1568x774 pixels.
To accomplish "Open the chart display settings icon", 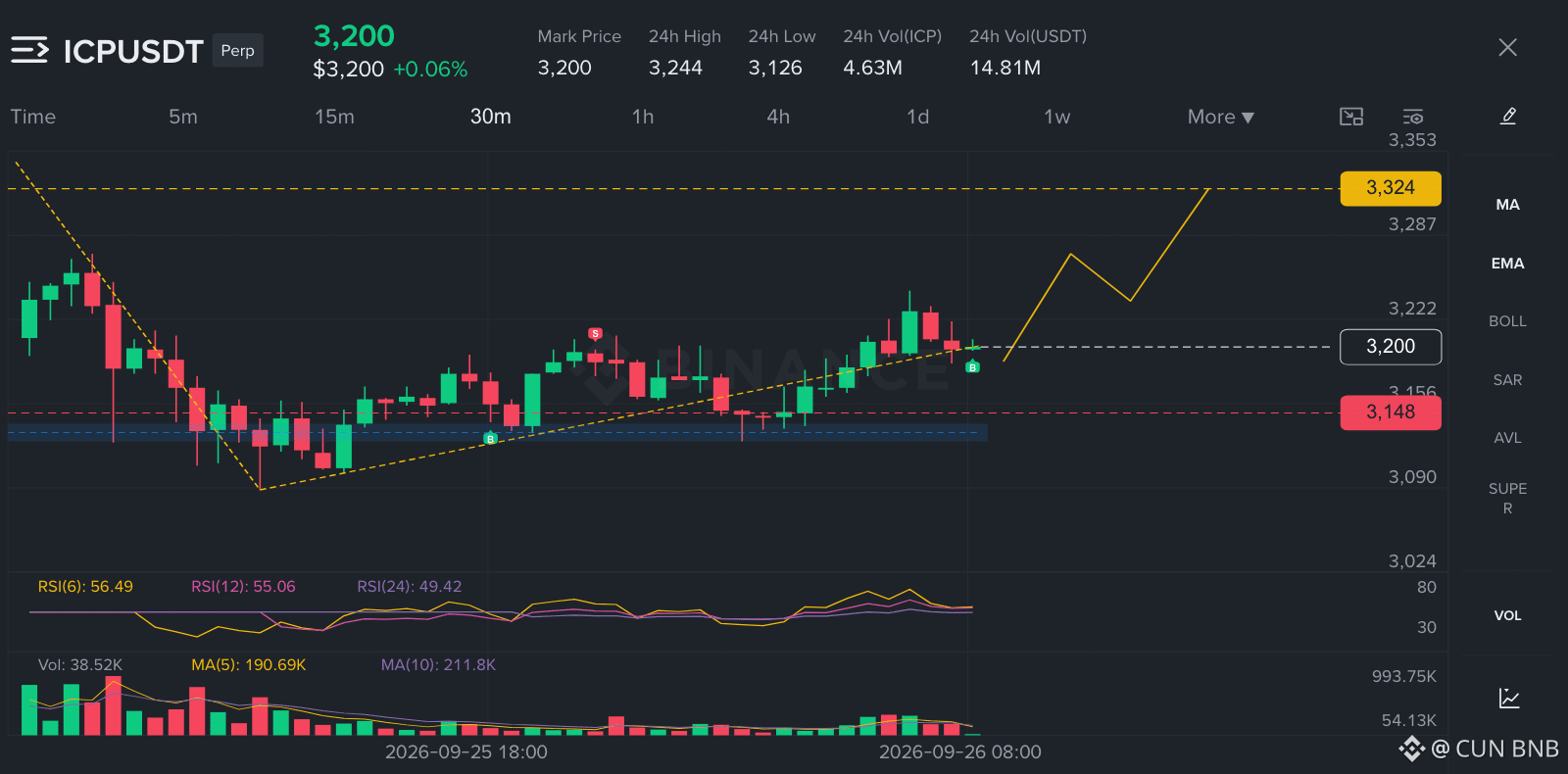I will point(1412,117).
